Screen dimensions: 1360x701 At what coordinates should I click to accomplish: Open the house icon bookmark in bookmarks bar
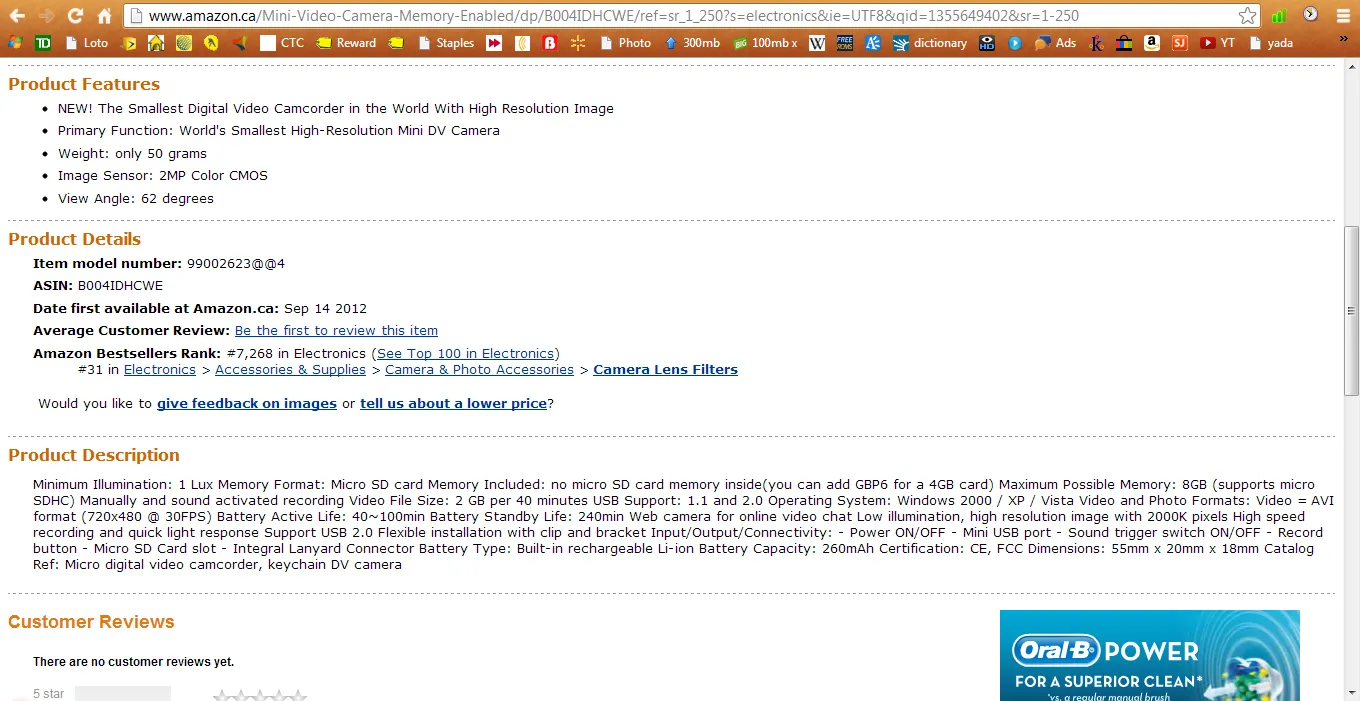click(156, 43)
